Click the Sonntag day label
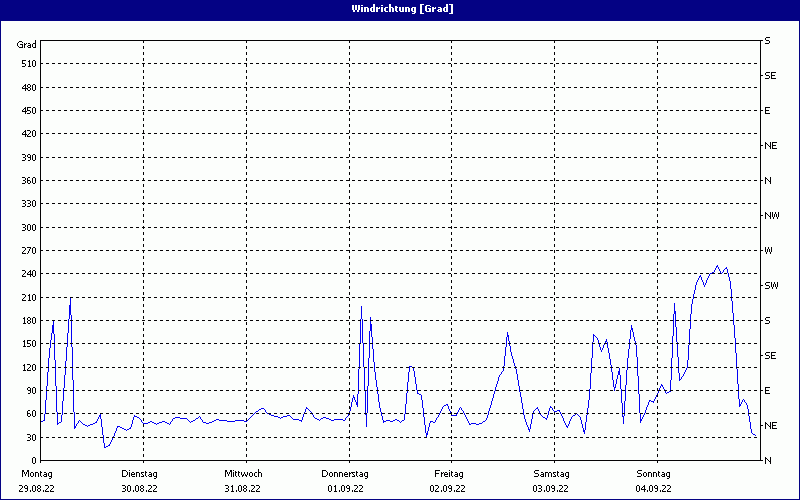This screenshot has height=500, width=800. coord(654,474)
